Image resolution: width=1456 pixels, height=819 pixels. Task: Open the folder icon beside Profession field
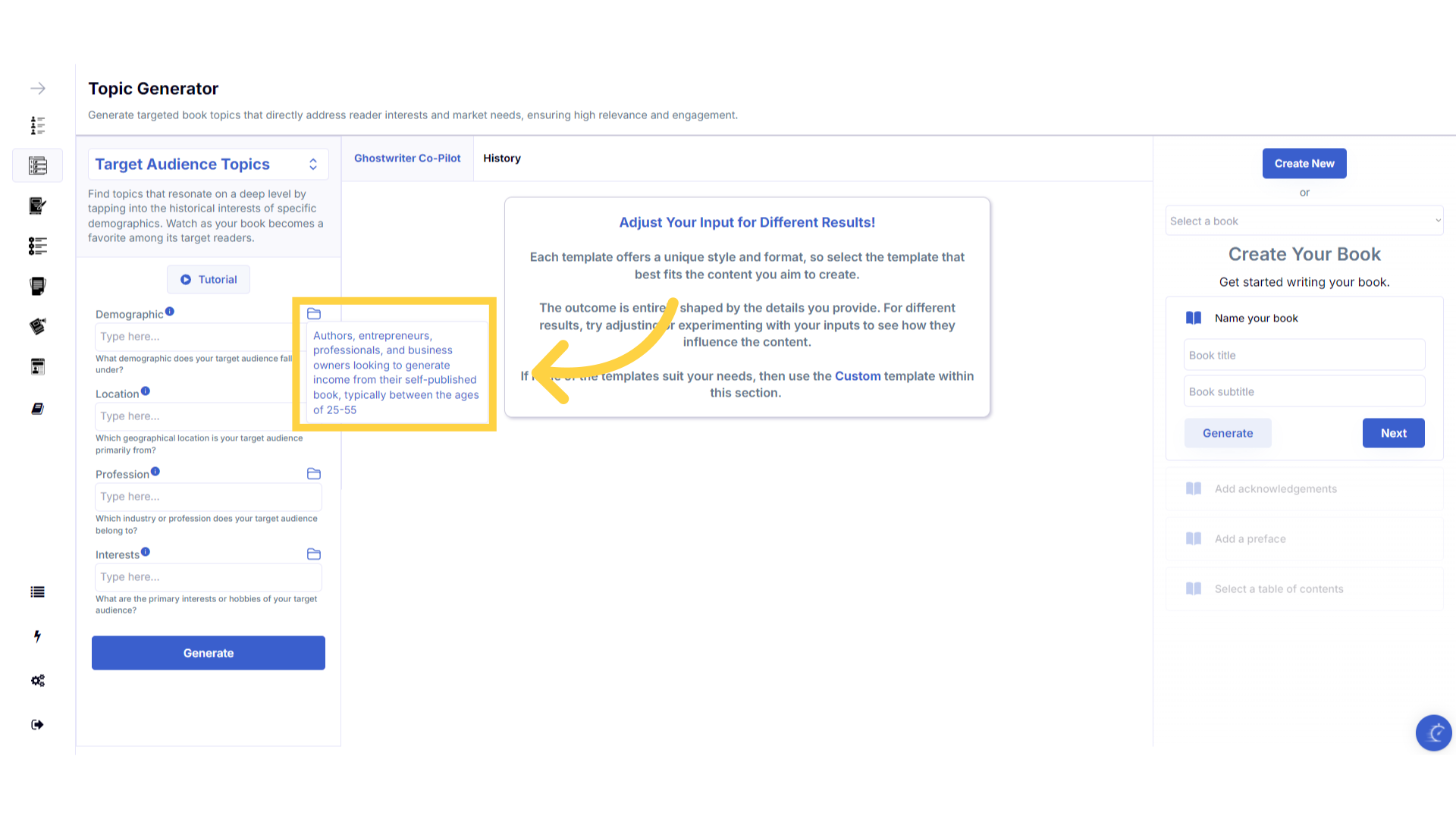pos(314,474)
